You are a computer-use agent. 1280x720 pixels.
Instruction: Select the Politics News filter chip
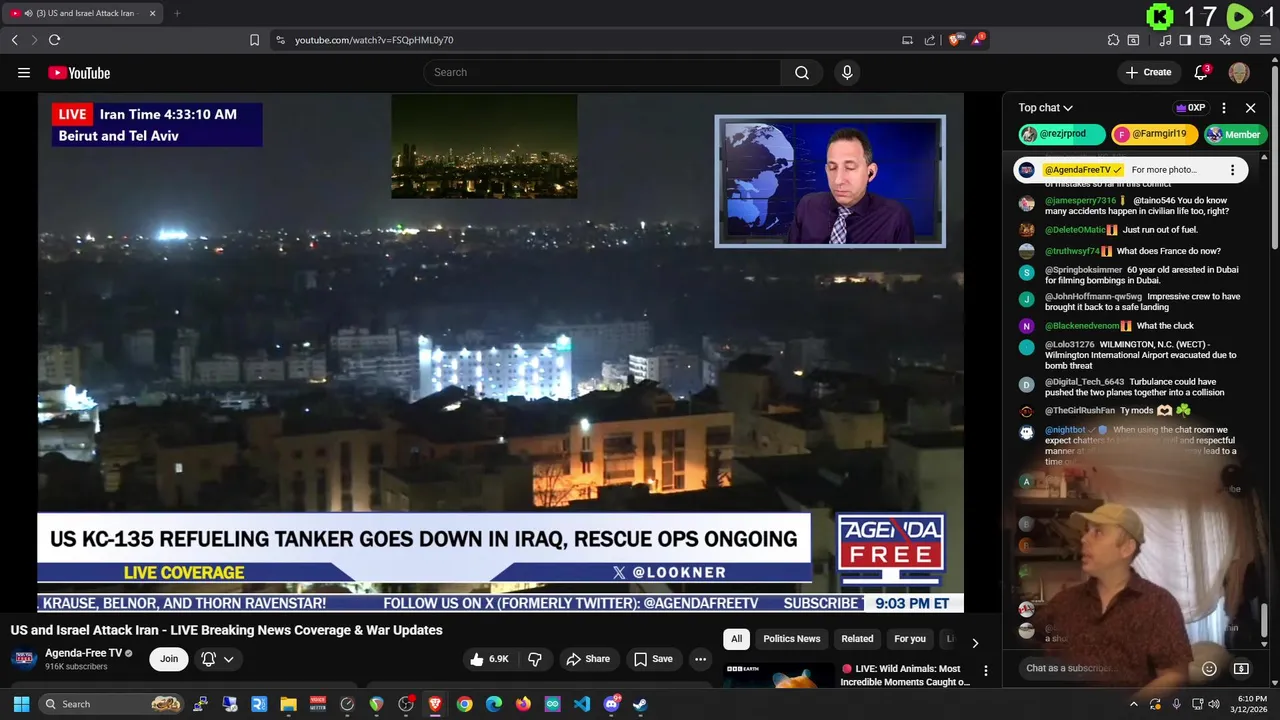[791, 639]
